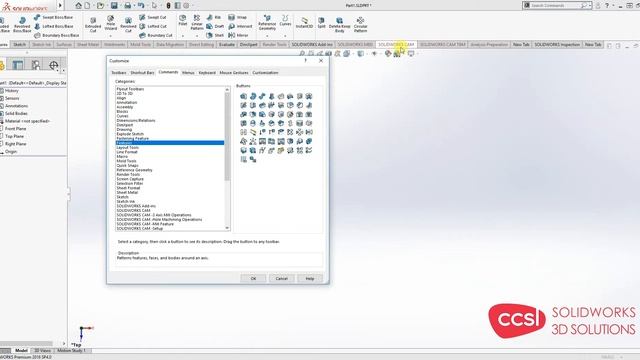Open Keyboard tab in Customize dialog
This screenshot has height=360, width=640.
[x=207, y=73]
